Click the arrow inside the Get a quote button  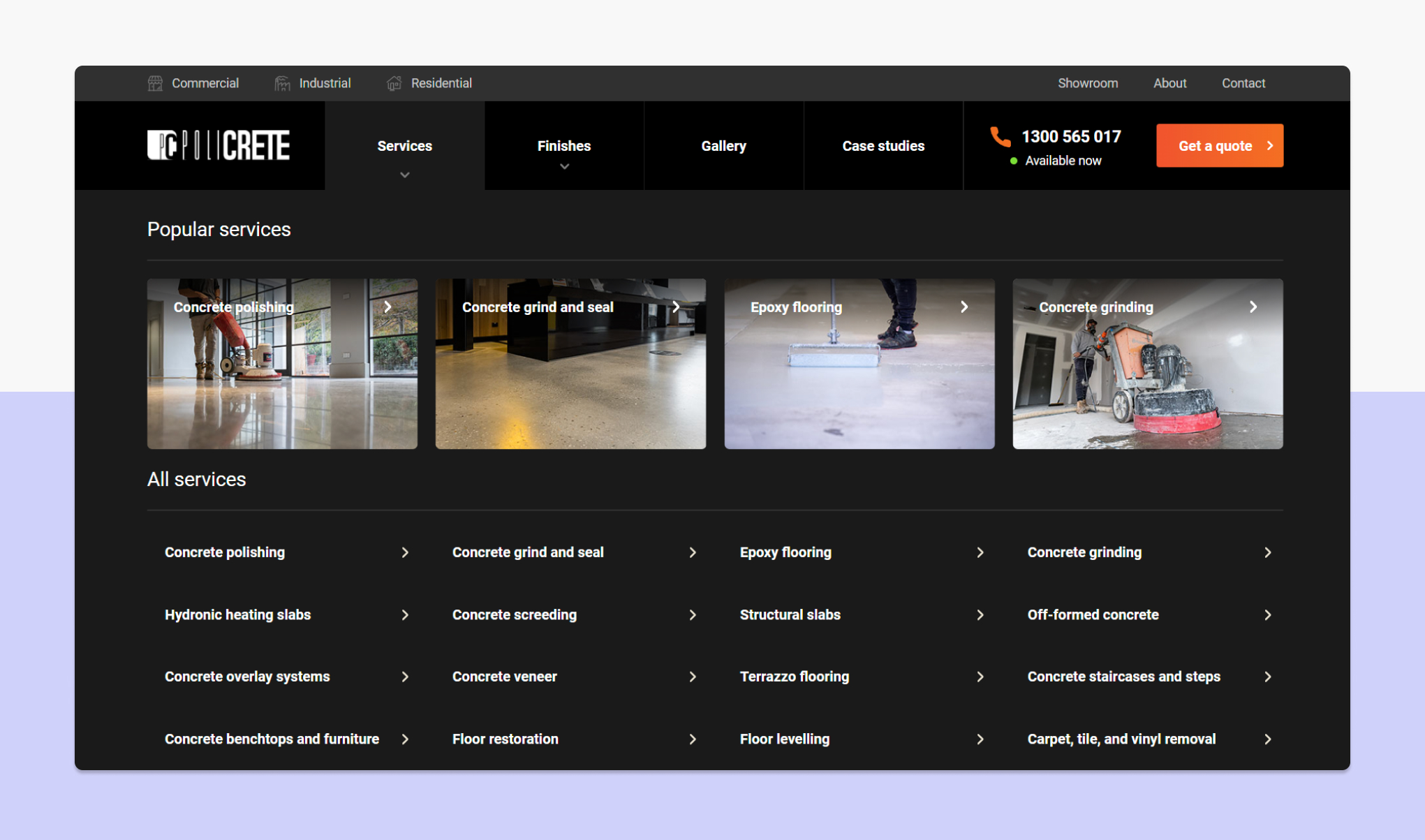pos(1269,145)
